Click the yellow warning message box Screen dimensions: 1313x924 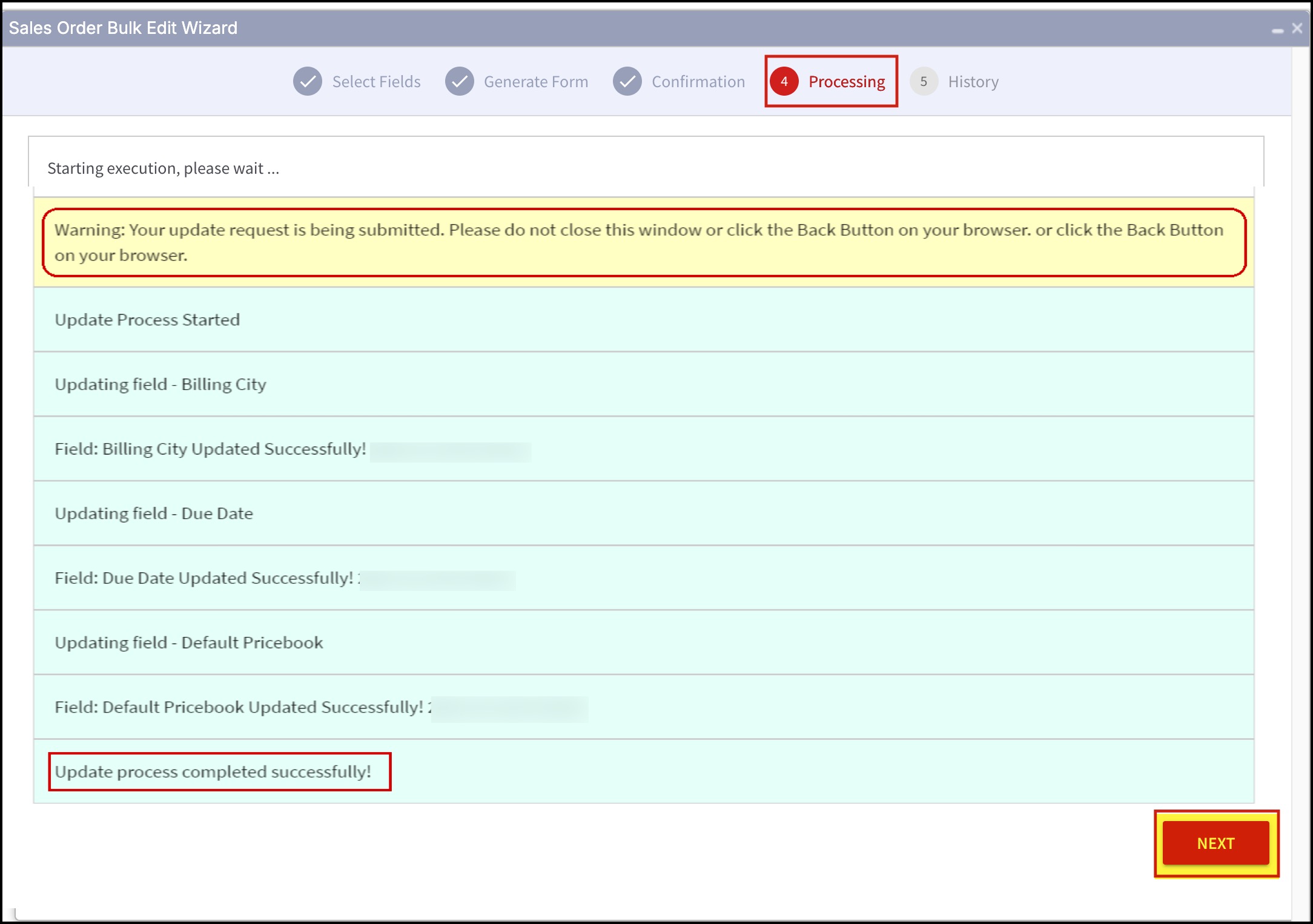coord(643,243)
